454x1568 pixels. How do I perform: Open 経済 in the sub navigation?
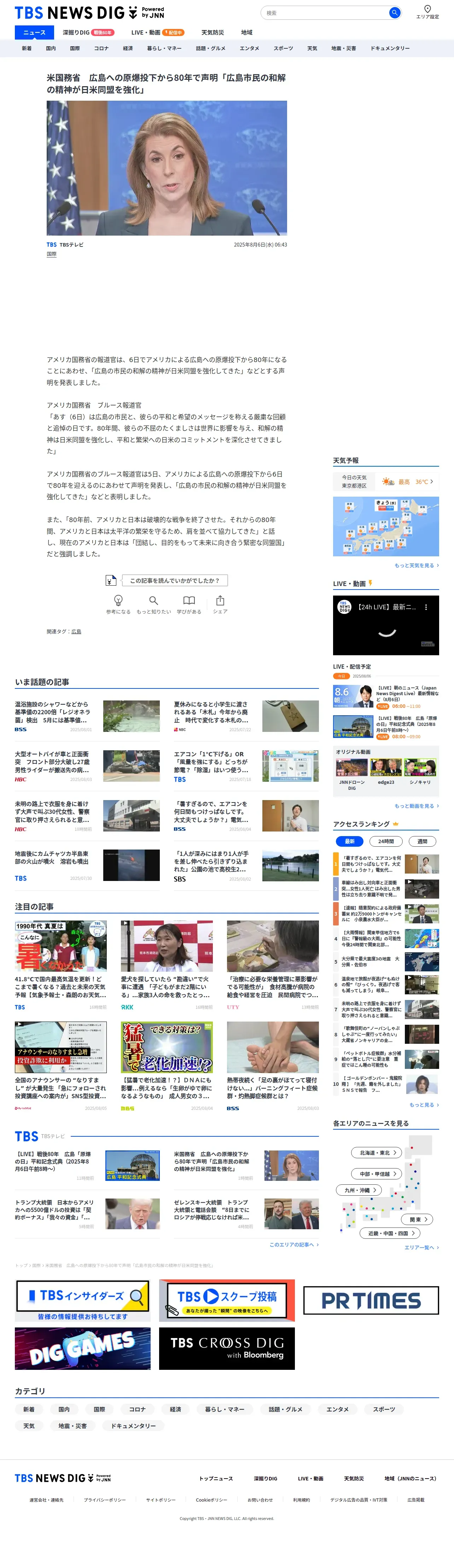tap(128, 48)
